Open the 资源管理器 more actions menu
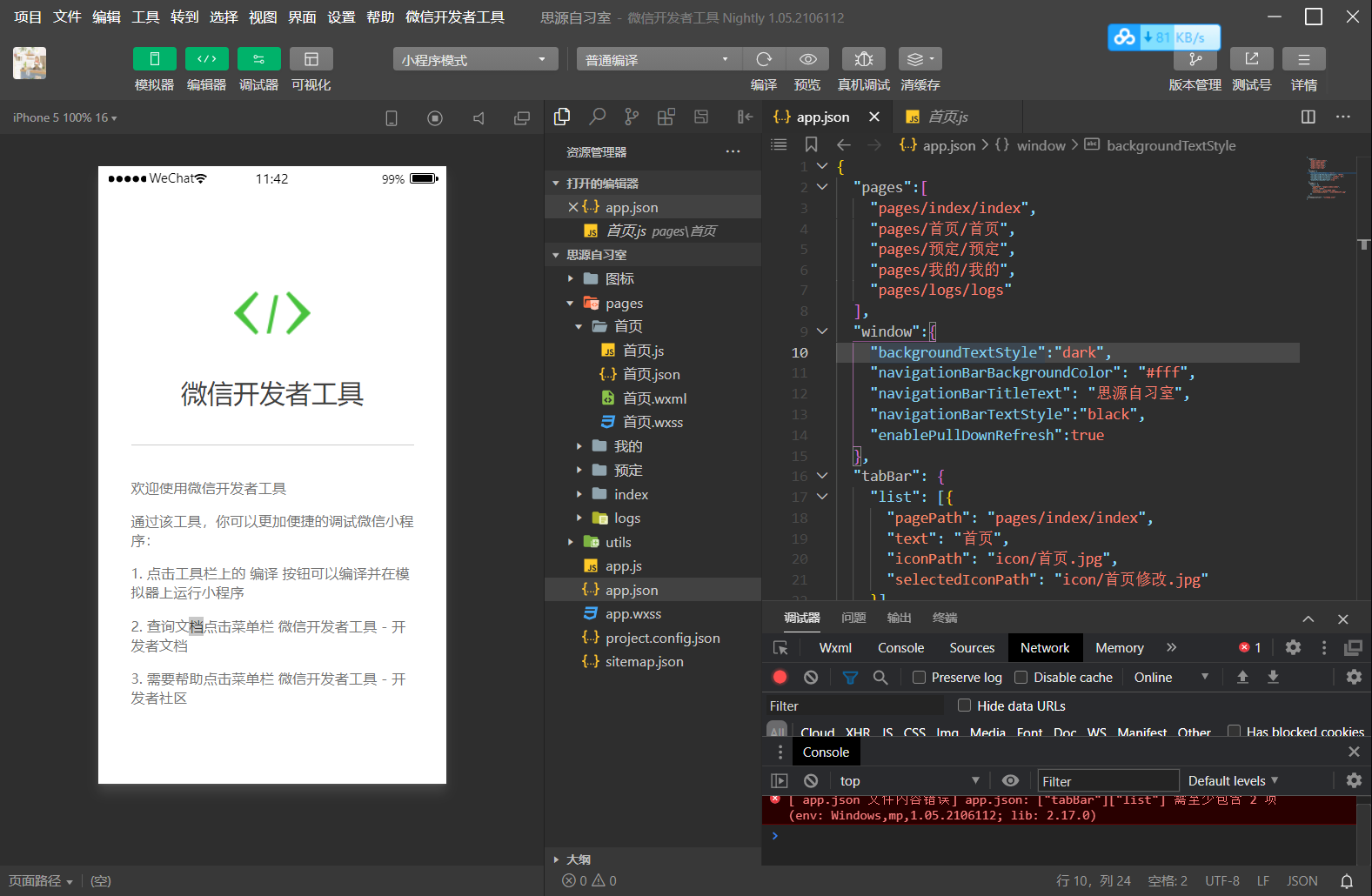 click(733, 151)
